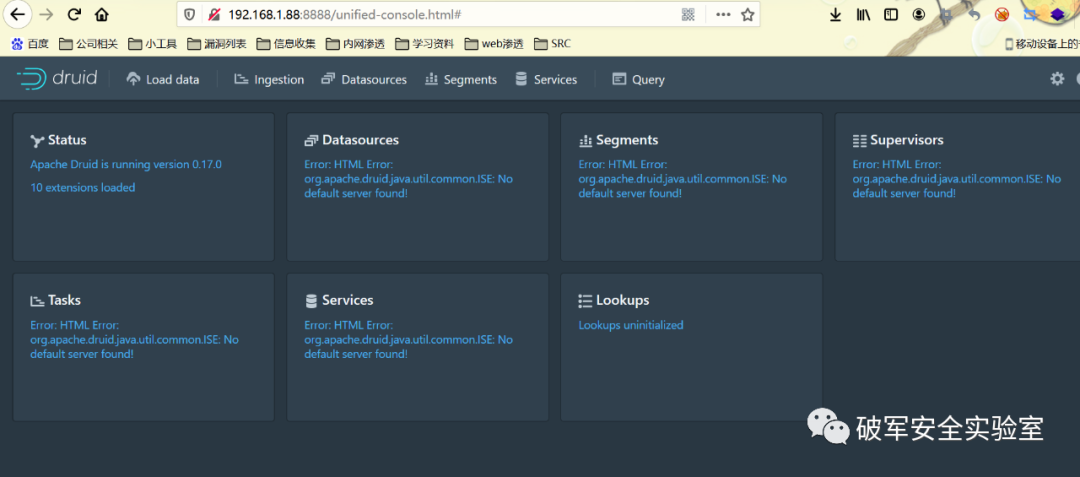
Task: Toggle the Firefox sidebar view
Action: click(x=890, y=15)
